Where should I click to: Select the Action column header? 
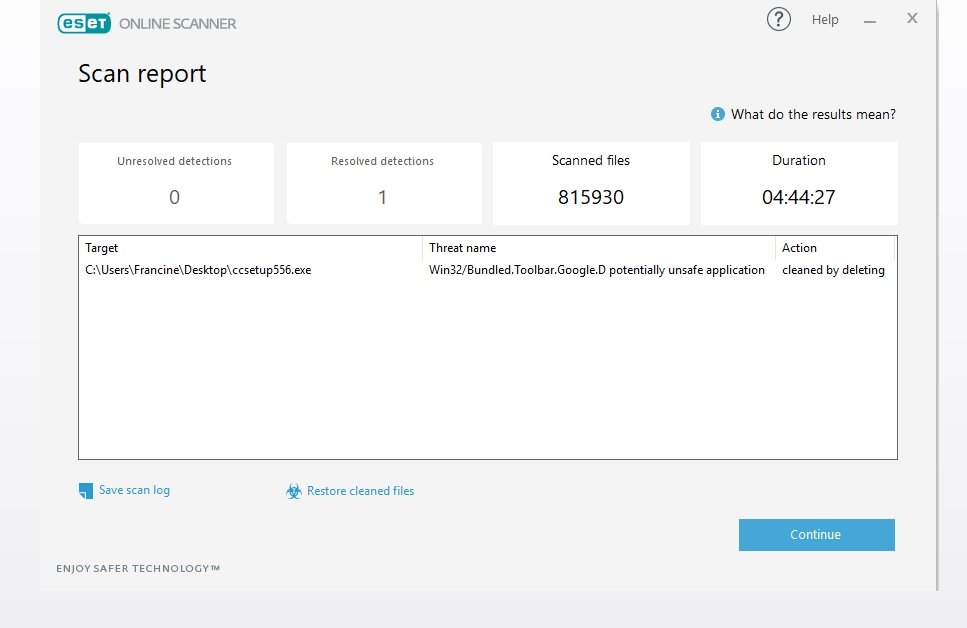pyautogui.click(x=834, y=248)
